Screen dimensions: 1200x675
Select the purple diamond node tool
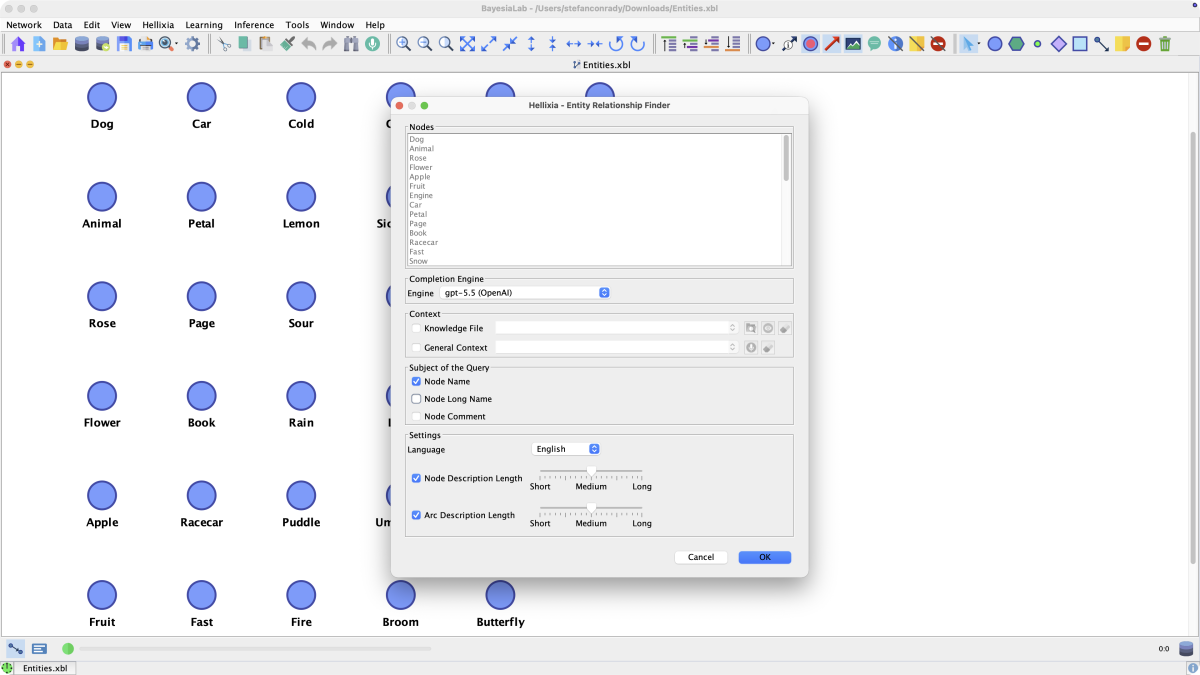click(x=1059, y=44)
